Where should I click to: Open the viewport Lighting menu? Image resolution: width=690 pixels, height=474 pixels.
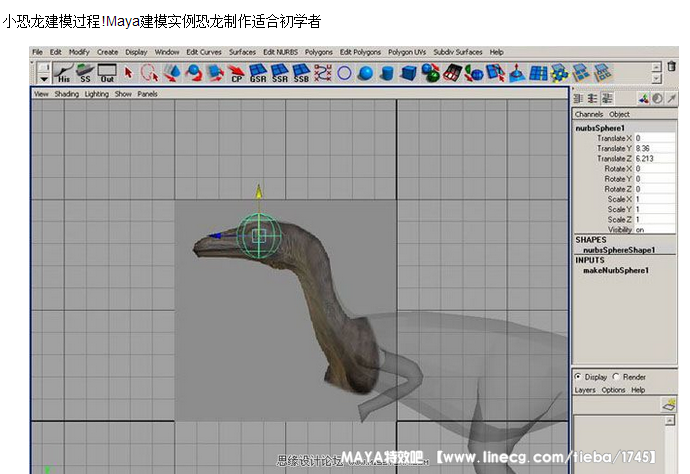pos(96,94)
